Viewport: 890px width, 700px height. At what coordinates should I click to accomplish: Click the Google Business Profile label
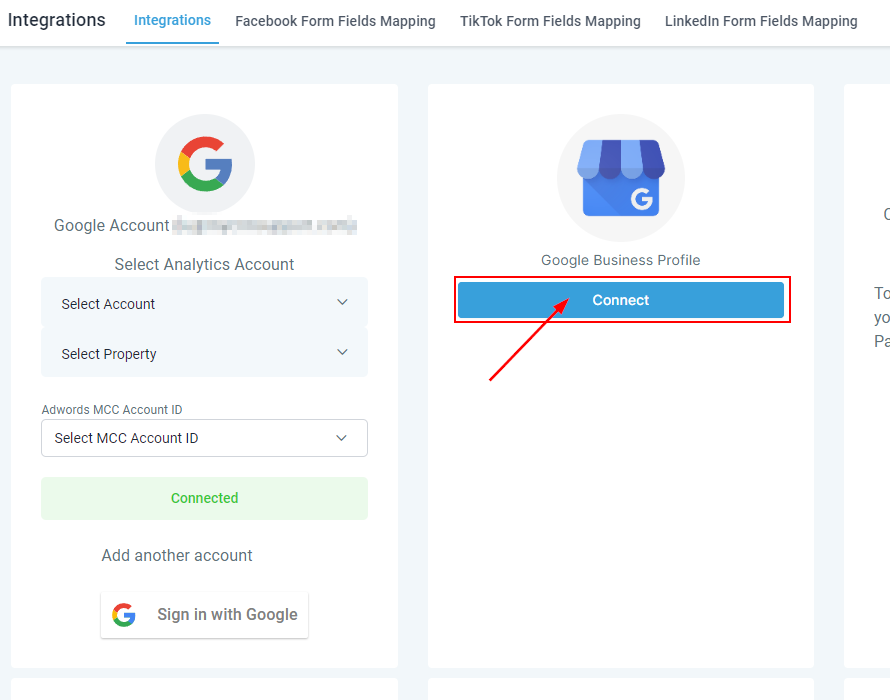click(620, 260)
